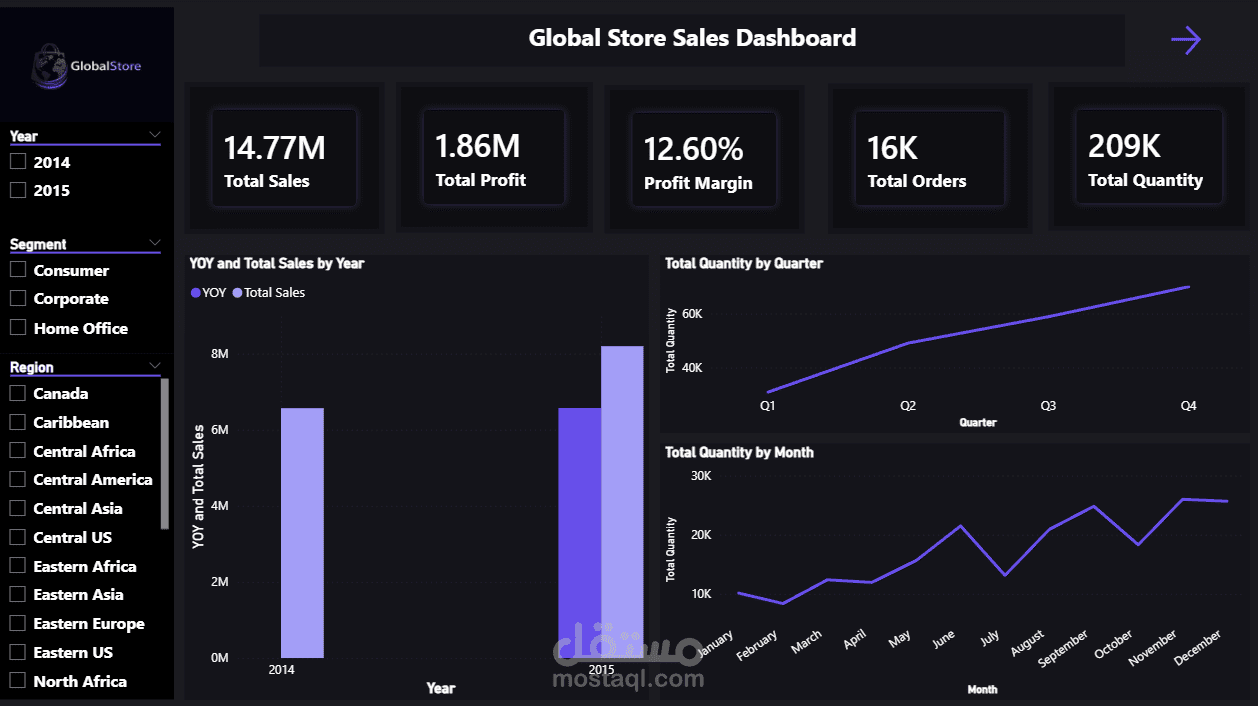
Task: Enable the Consumer segment filter
Action: tap(18, 269)
